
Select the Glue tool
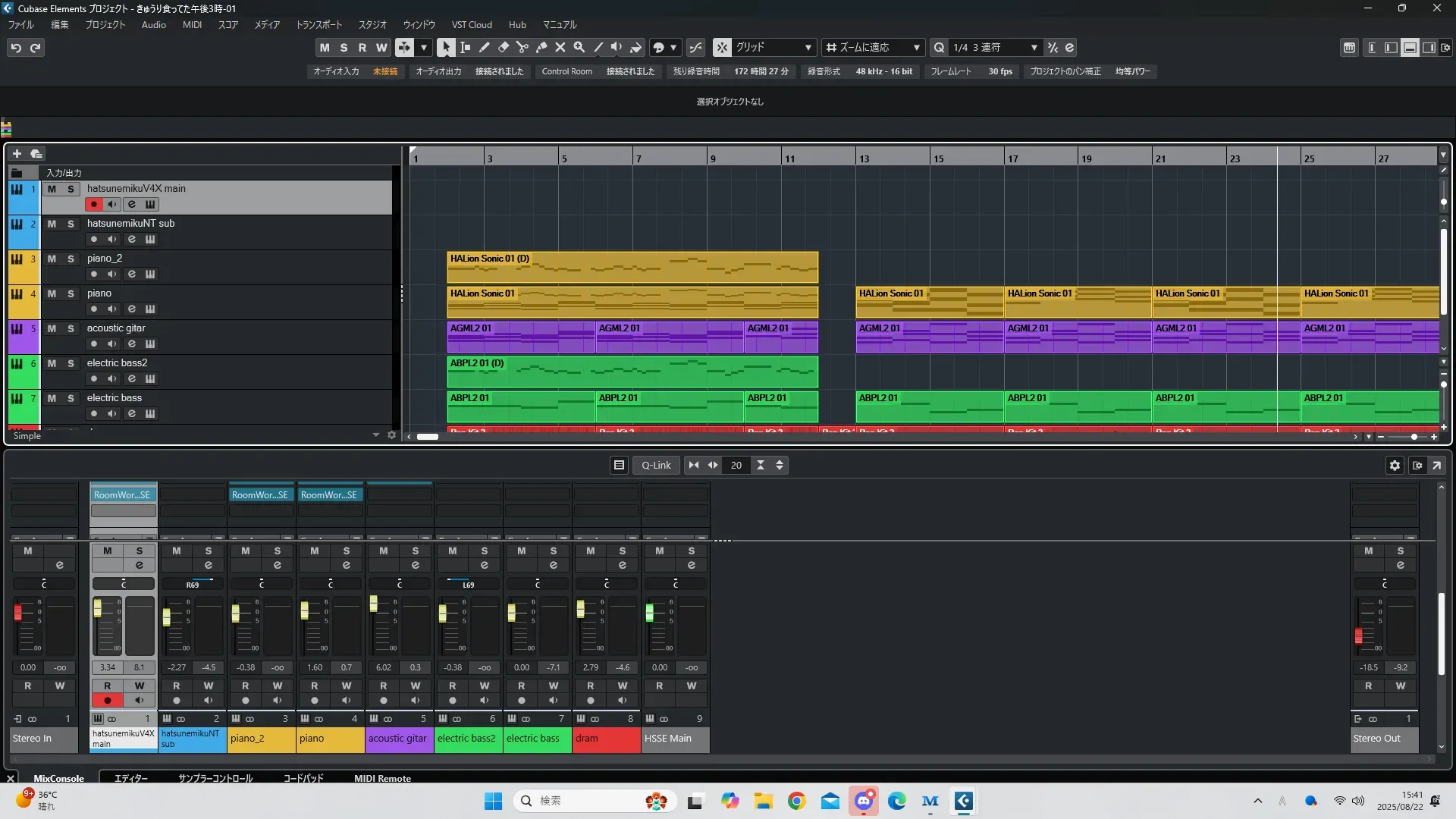click(x=541, y=47)
